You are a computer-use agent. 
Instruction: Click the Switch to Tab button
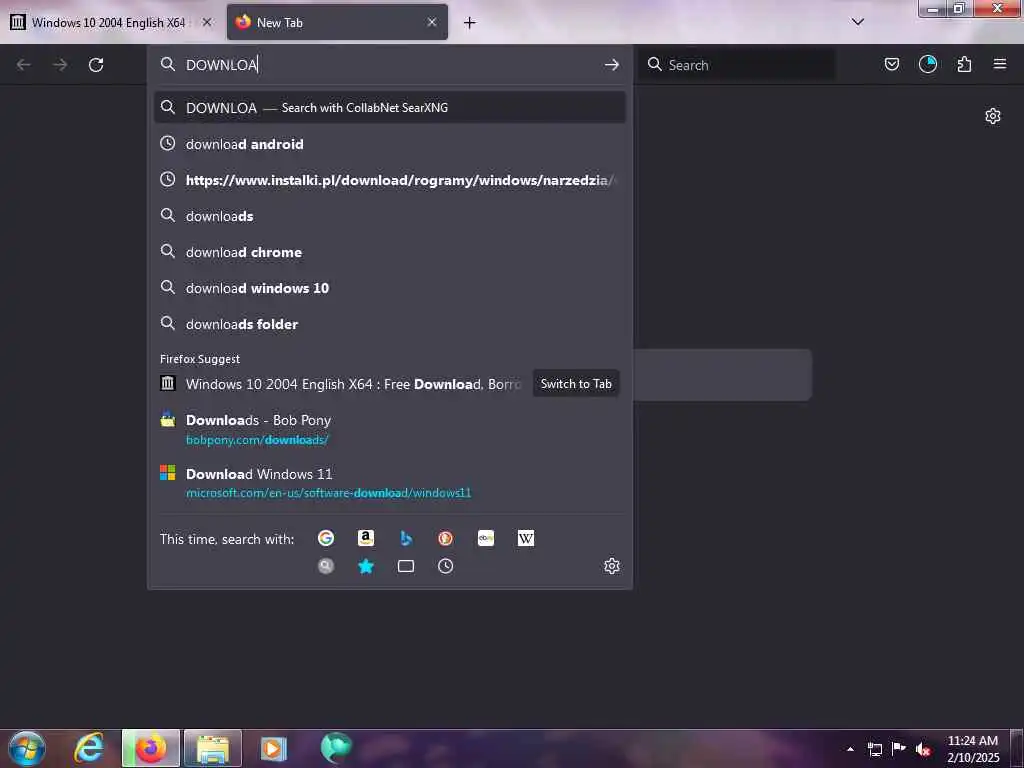pos(576,383)
